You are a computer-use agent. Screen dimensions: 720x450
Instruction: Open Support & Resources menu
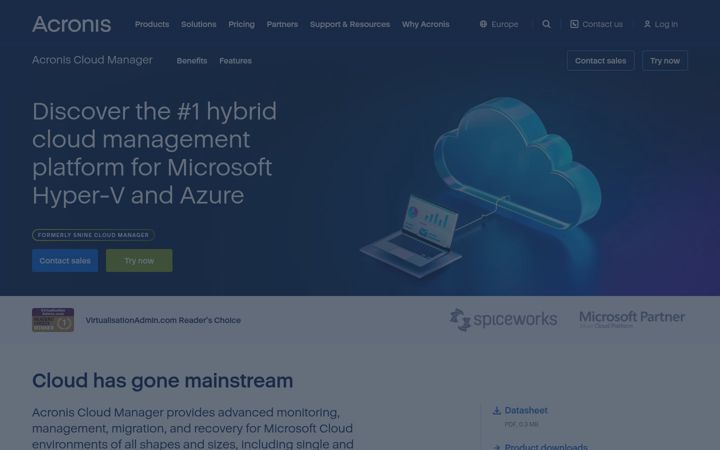(x=350, y=24)
